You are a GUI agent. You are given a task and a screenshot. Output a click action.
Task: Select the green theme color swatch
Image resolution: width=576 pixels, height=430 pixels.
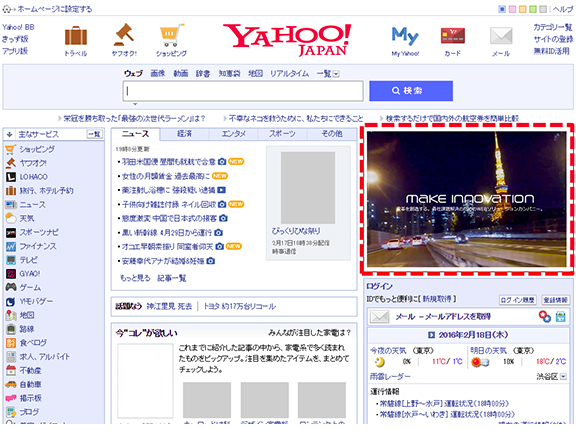533,9
